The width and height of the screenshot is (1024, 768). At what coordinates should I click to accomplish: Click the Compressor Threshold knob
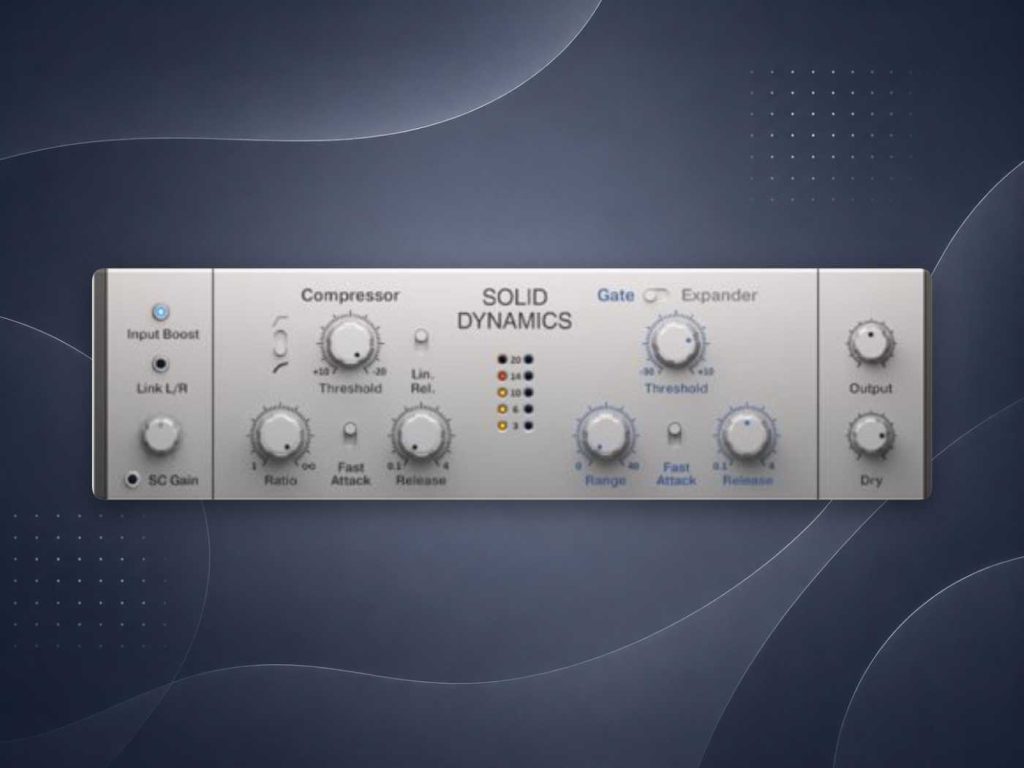(x=351, y=342)
